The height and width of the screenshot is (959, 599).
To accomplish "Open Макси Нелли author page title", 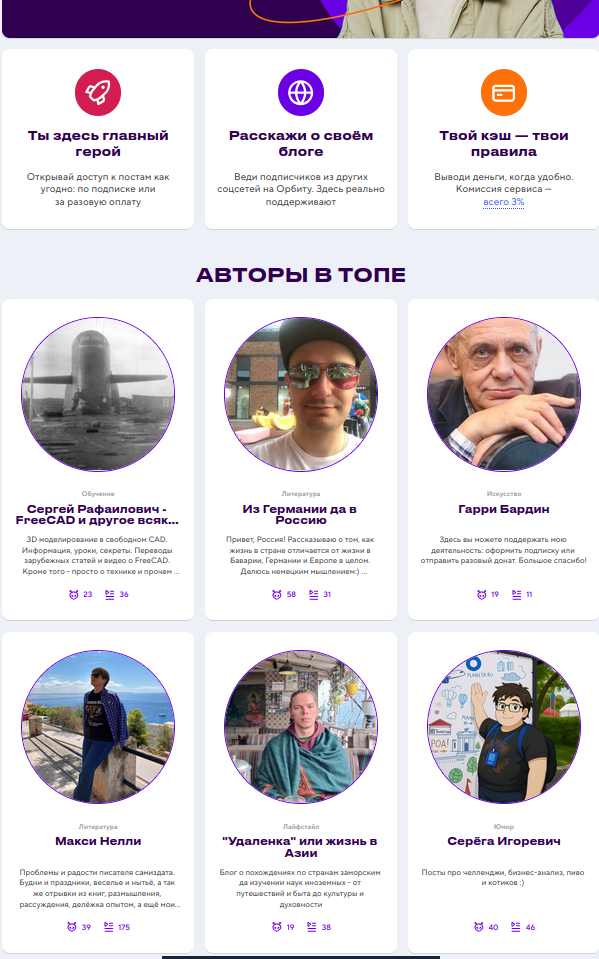I will (x=98, y=842).
